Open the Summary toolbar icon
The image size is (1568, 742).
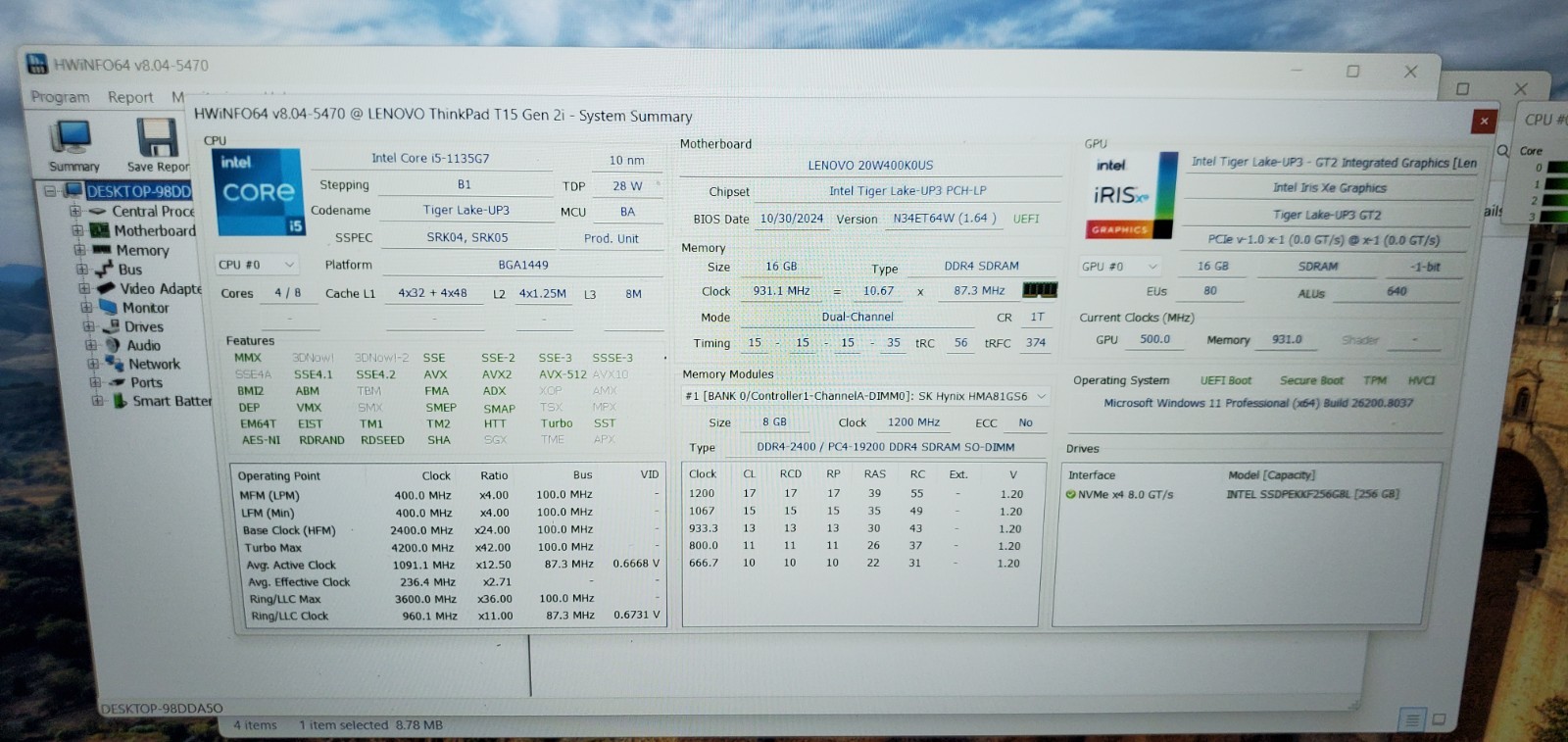(x=73, y=146)
